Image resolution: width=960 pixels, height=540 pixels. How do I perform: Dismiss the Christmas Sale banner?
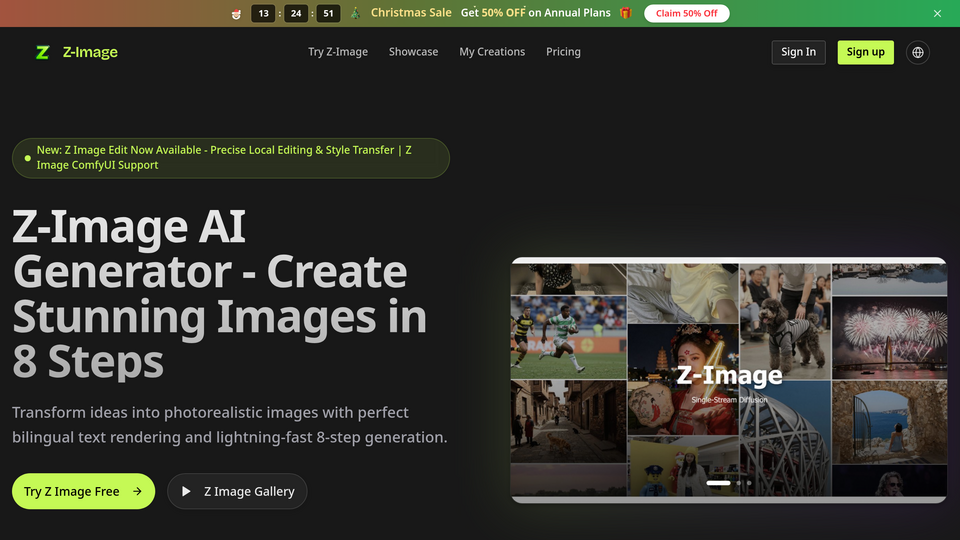pos(937,13)
